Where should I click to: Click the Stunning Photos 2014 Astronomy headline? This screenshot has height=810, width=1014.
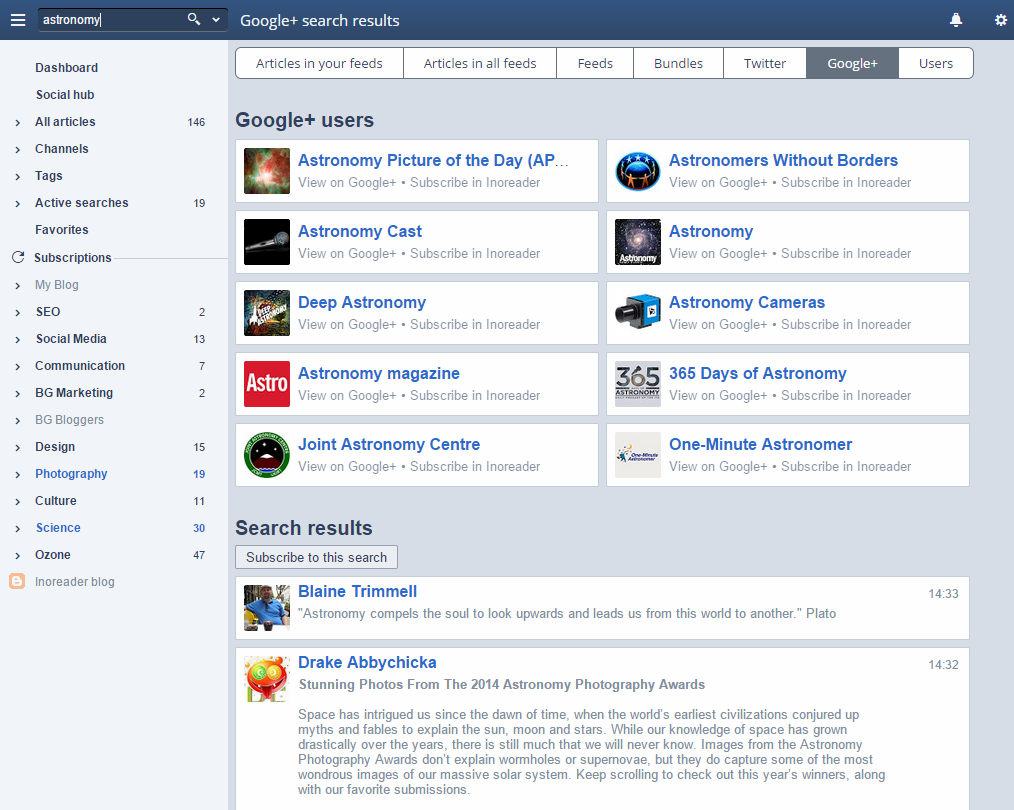502,685
